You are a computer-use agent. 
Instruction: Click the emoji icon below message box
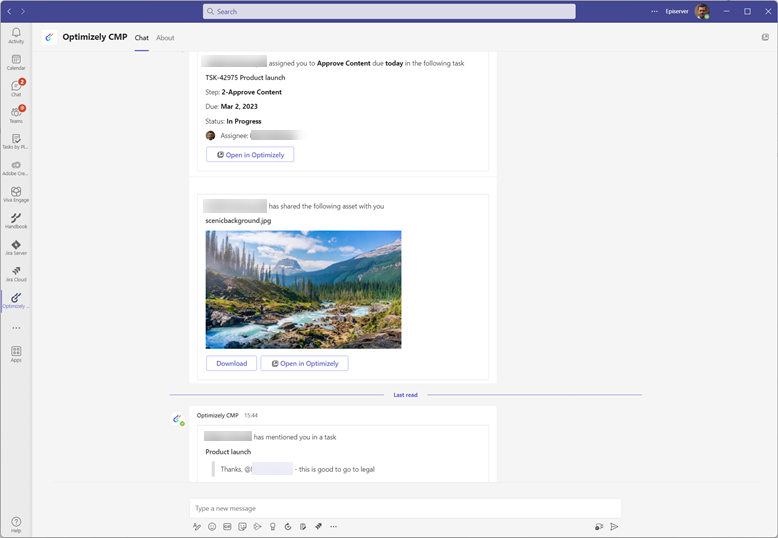coord(212,526)
